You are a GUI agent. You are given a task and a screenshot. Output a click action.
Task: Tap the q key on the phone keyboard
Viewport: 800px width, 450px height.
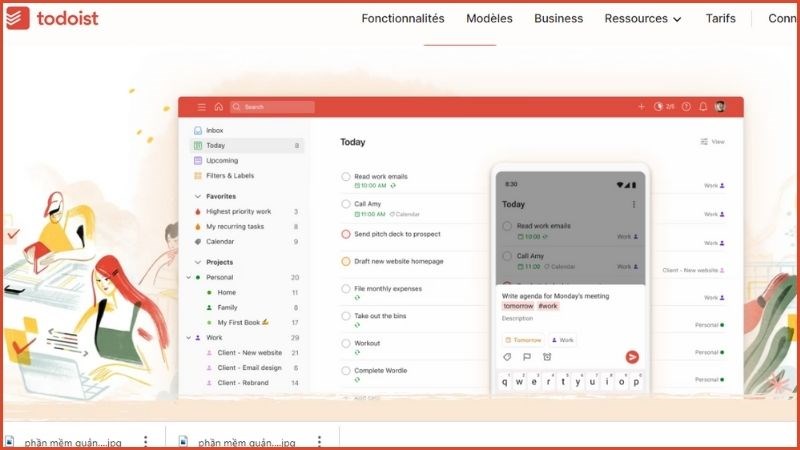pyautogui.click(x=505, y=382)
